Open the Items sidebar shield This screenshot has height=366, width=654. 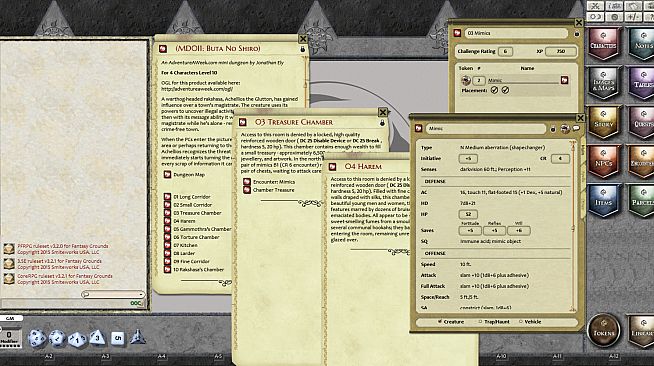(x=603, y=201)
